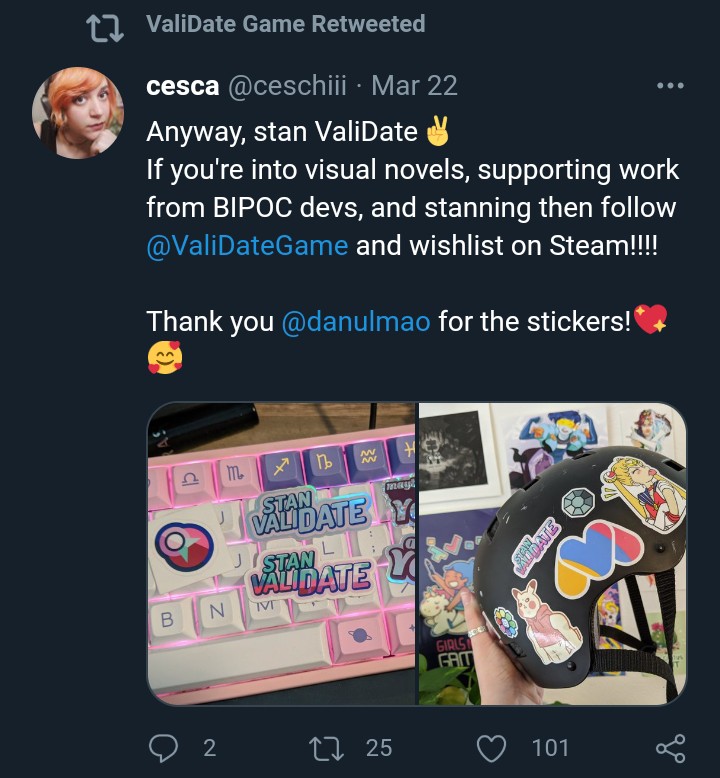Open the @ValiDateGame mention link
Viewport: 720px width, 778px height.
(x=247, y=246)
